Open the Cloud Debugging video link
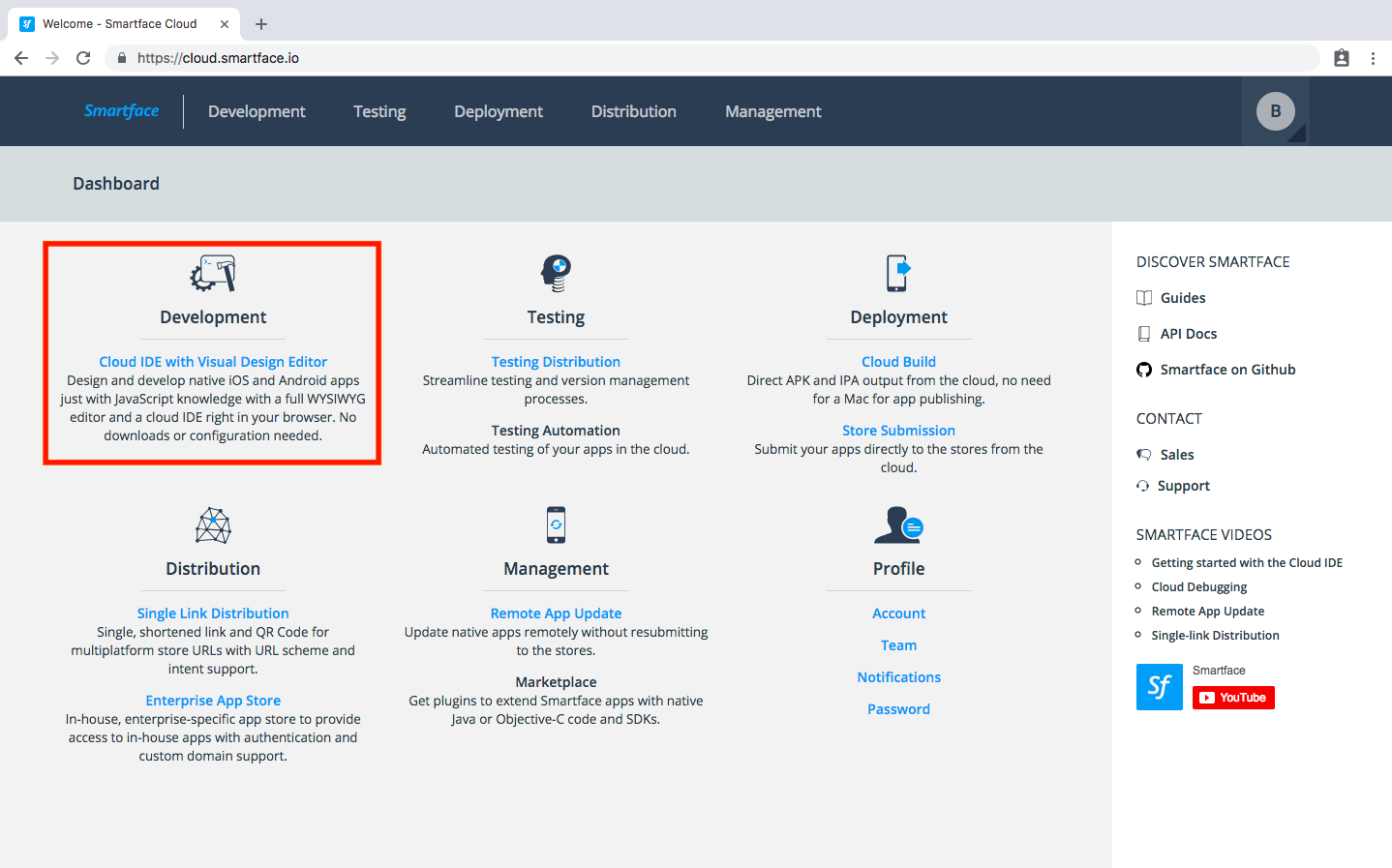This screenshot has height=868, width=1392. tap(1199, 587)
